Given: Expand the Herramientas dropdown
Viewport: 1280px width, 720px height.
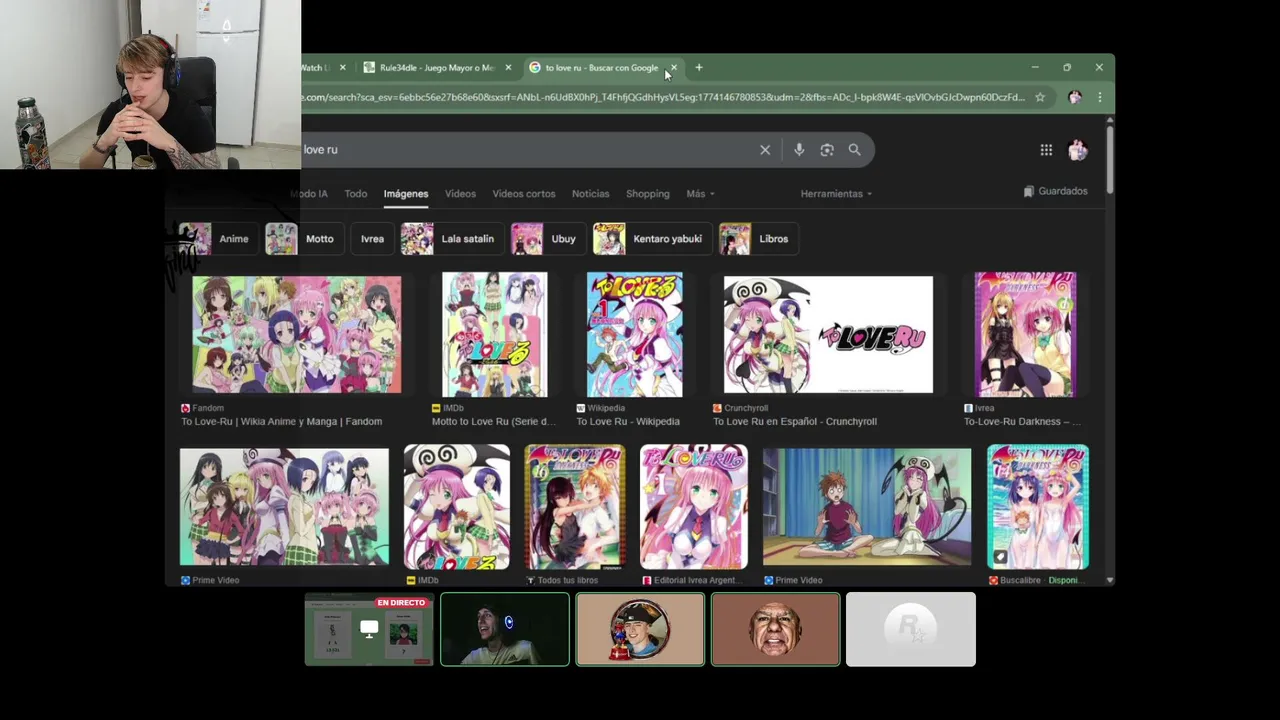Looking at the screenshot, I should point(836,194).
